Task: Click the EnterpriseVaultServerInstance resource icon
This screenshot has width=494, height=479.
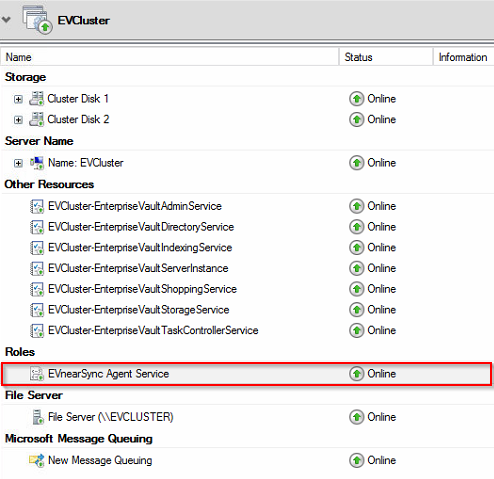Action: [x=37, y=268]
